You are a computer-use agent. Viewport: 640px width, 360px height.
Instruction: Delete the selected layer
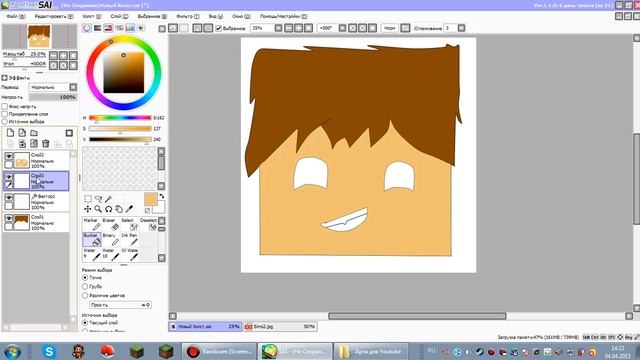click(x=46, y=144)
